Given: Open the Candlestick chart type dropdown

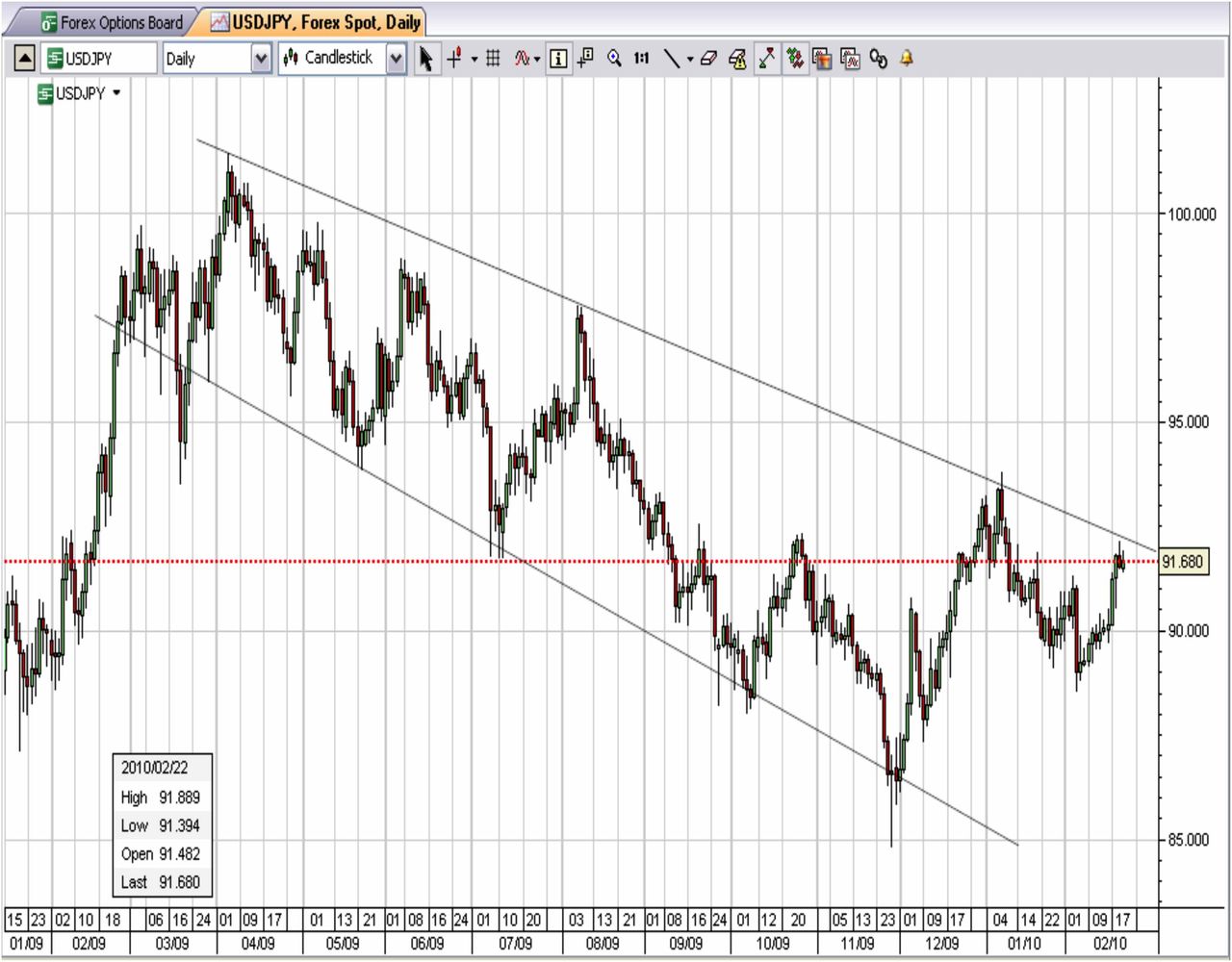Looking at the screenshot, I should (396, 60).
